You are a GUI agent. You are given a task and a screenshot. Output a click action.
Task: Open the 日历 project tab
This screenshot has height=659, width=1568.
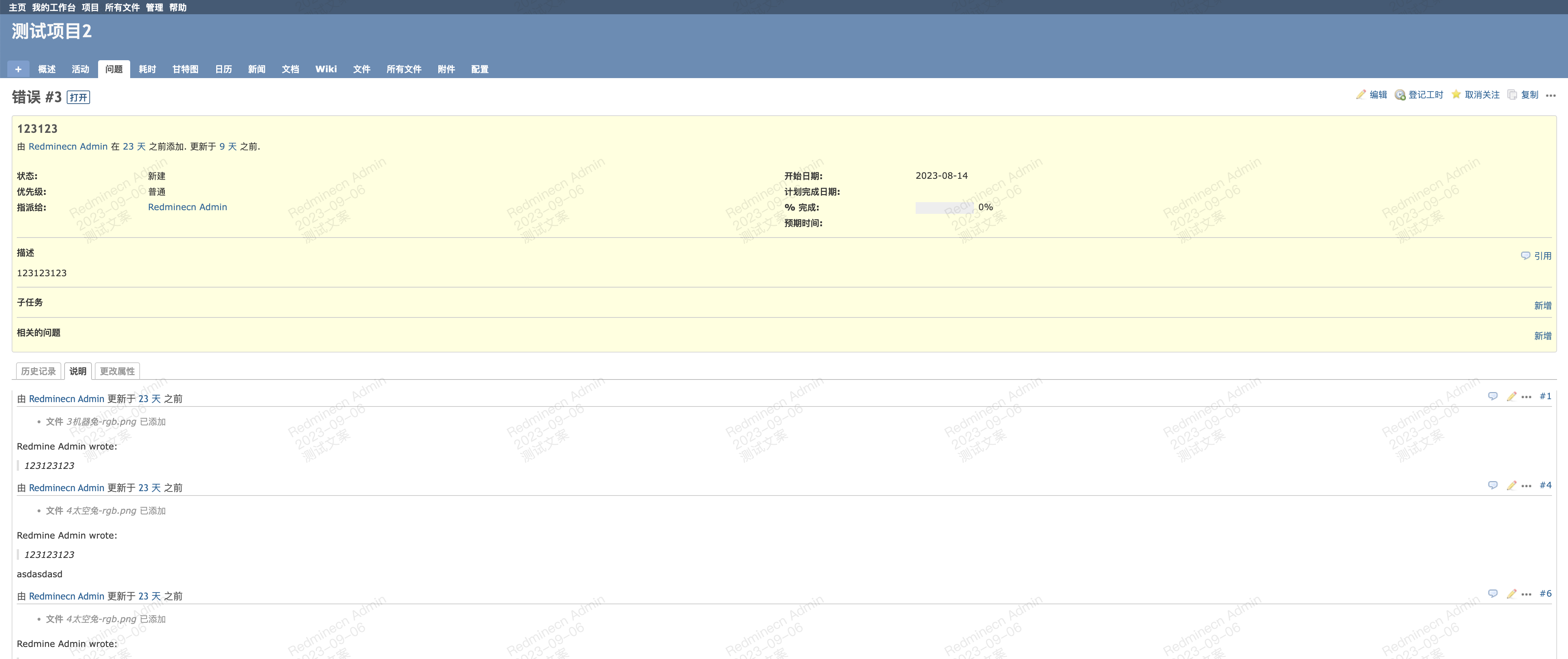pos(224,69)
